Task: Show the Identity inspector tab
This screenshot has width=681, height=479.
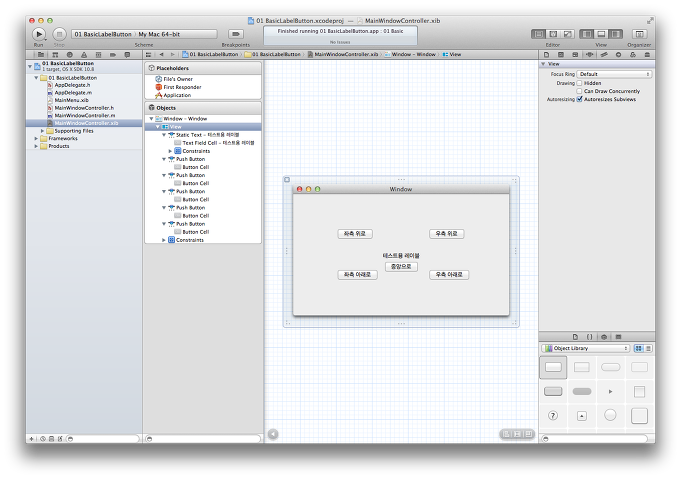Action: pyautogui.click(x=575, y=55)
